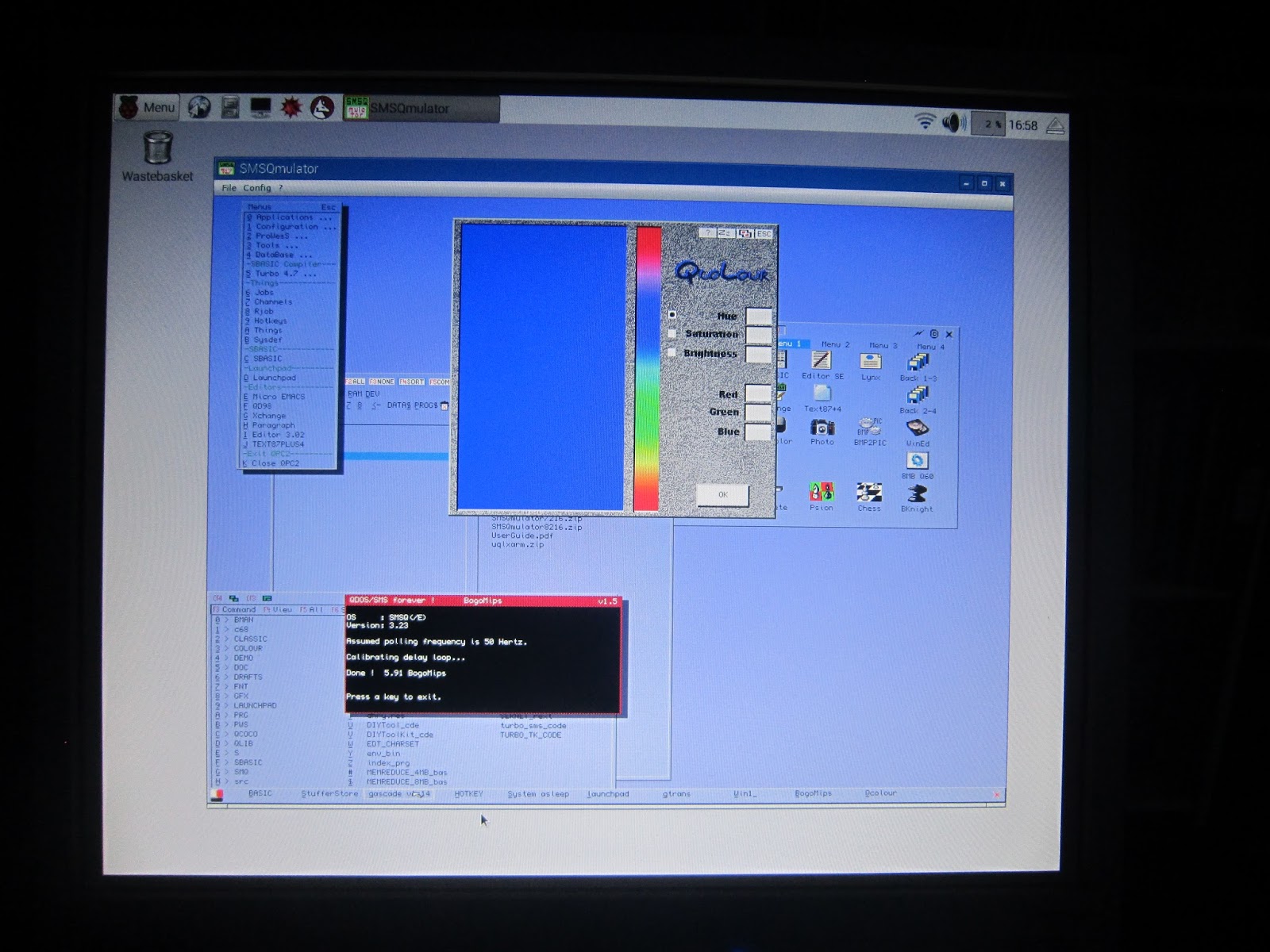Pick a colour on the rainbow hue strip
The image size is (1270, 952).
[648, 369]
